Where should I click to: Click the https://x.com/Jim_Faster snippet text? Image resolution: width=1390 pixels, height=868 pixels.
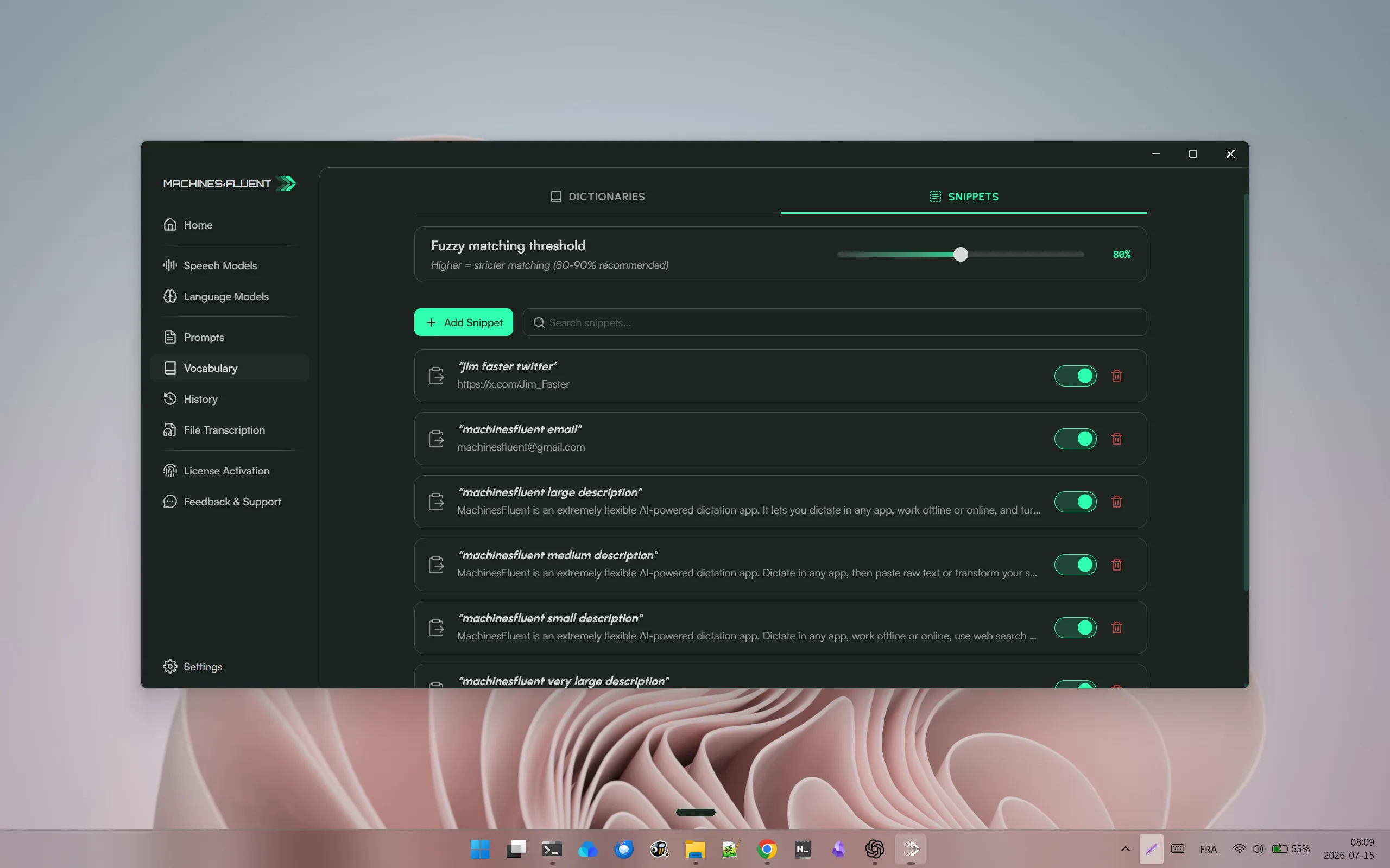513,384
